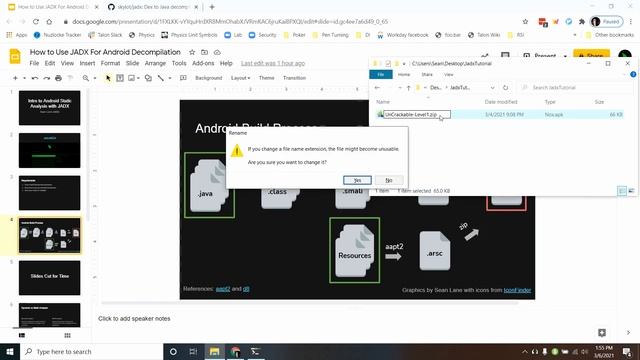Screen dimensions: 640x360
Task: Click the shape tool icon
Action: 148,78
